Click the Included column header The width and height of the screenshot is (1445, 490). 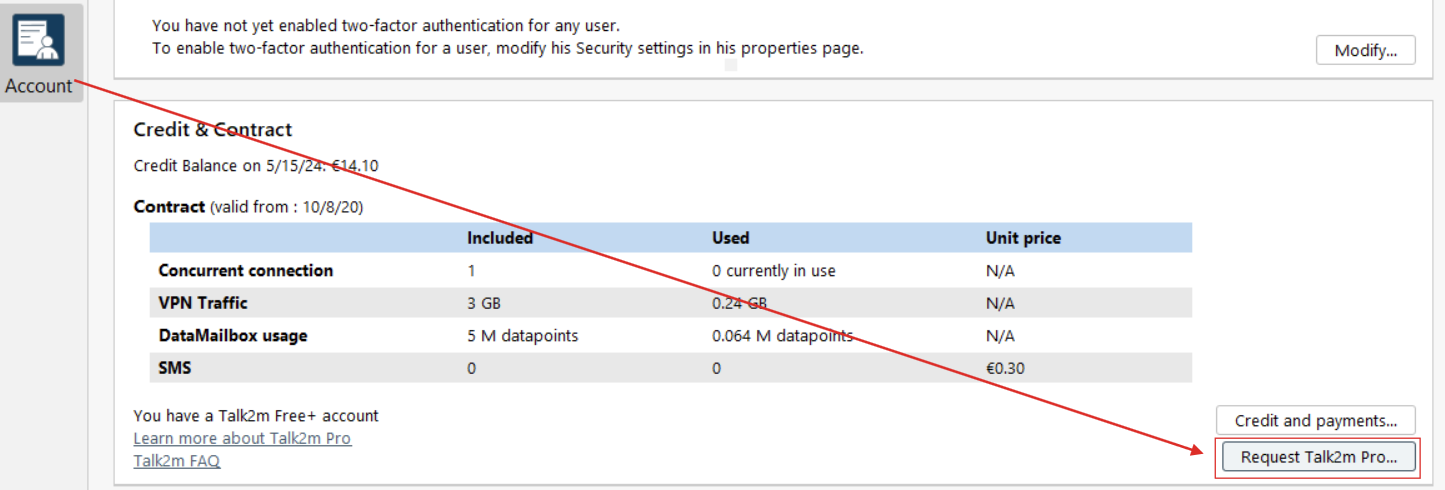[x=500, y=238]
